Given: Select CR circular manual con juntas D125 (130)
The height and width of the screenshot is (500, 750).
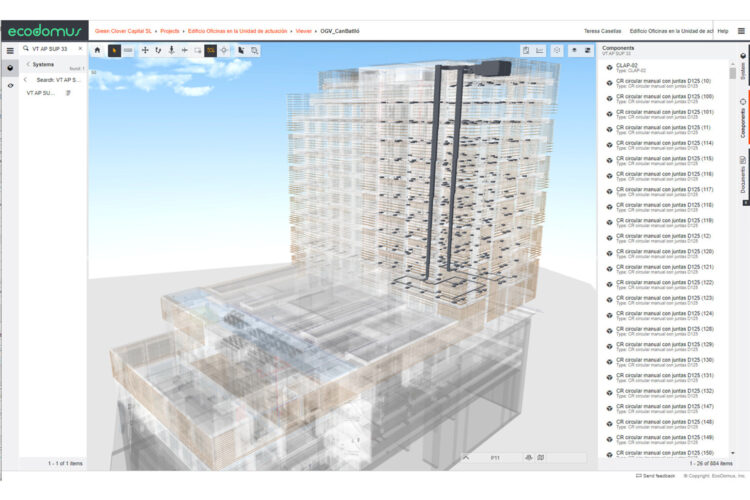Looking at the screenshot, I should coord(664,362).
